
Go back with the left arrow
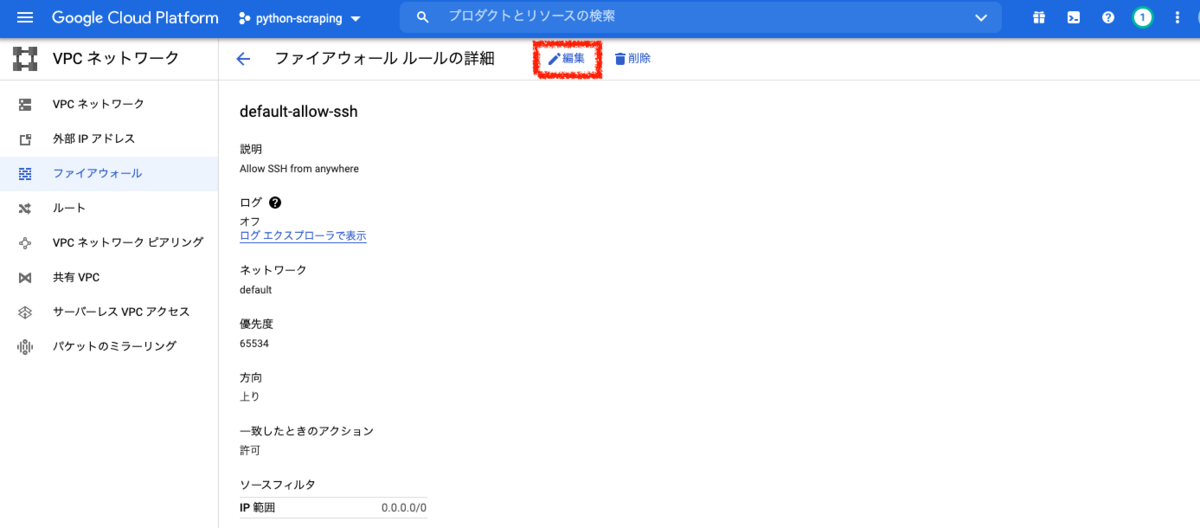tap(243, 59)
